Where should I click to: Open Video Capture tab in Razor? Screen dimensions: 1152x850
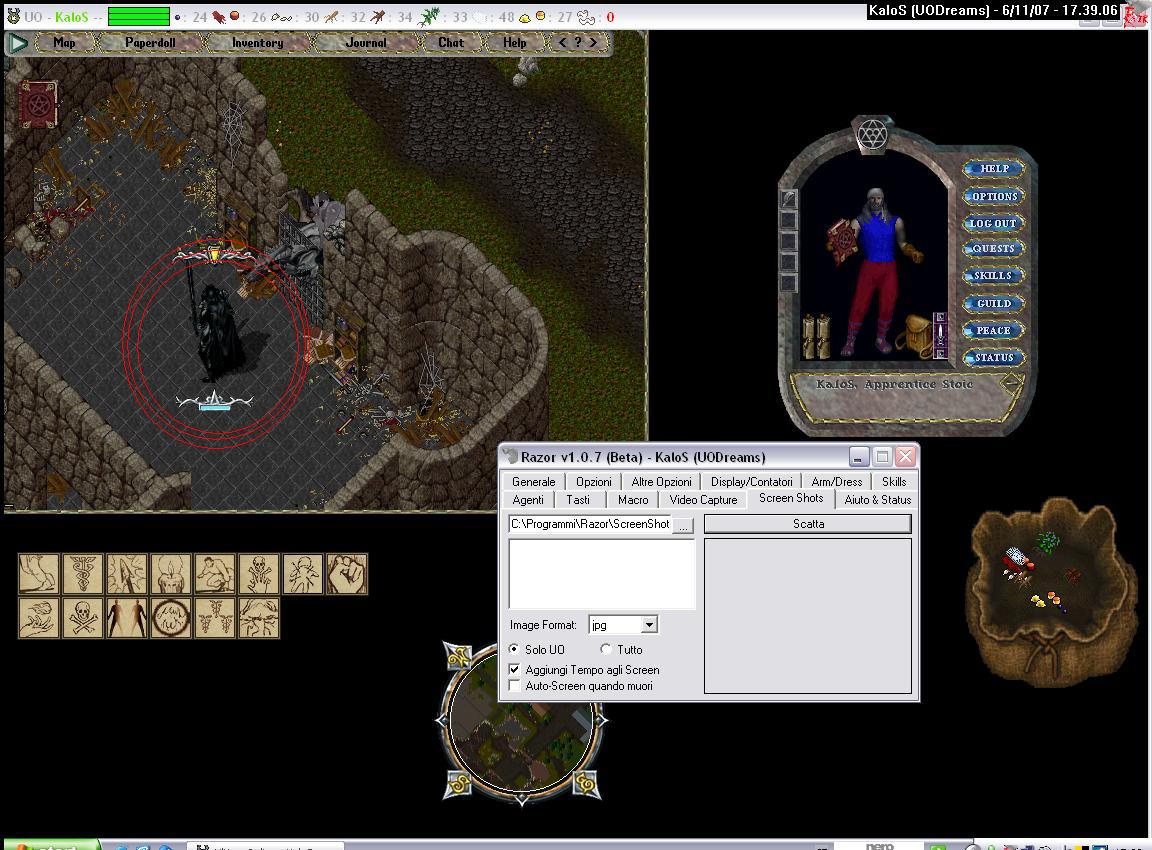(x=703, y=500)
